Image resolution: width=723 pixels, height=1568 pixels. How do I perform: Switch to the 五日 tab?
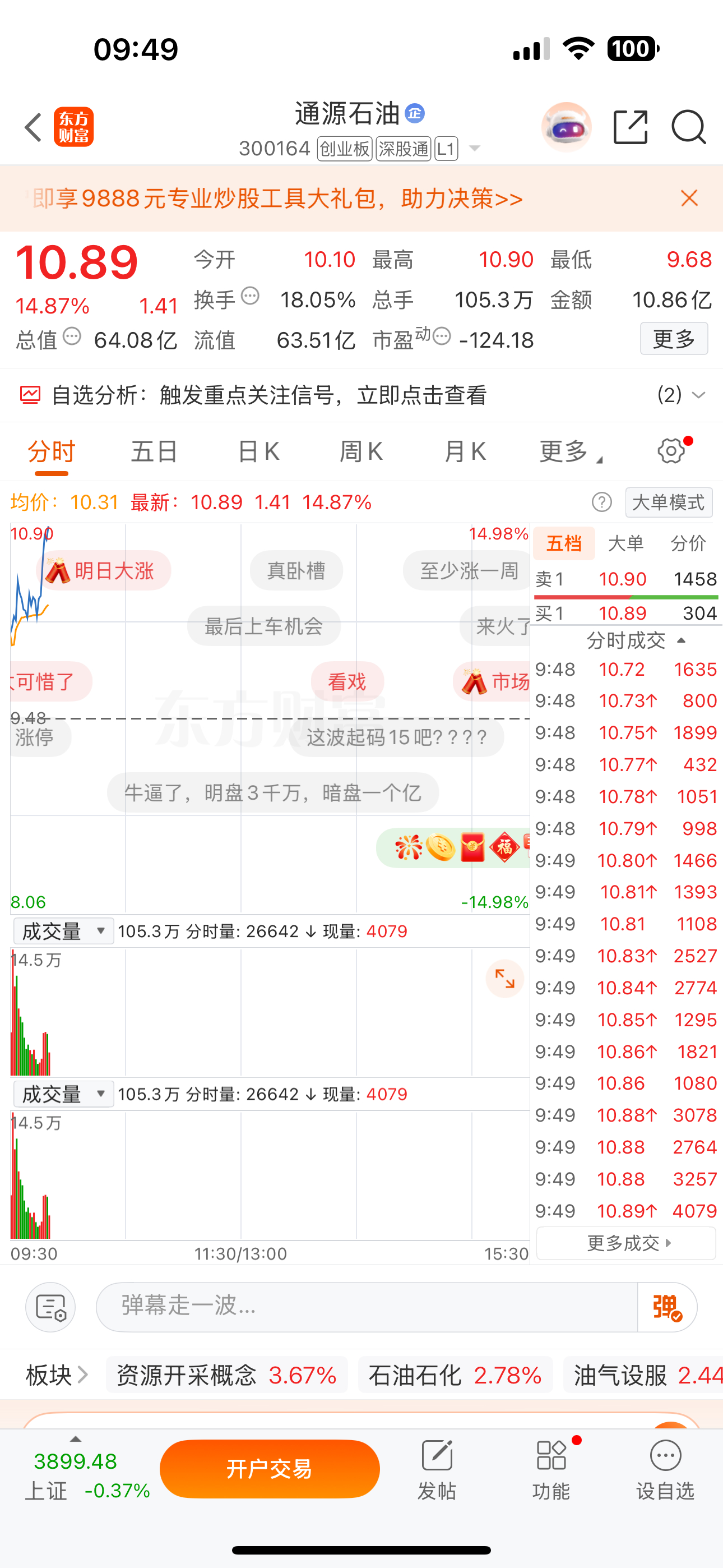154,451
